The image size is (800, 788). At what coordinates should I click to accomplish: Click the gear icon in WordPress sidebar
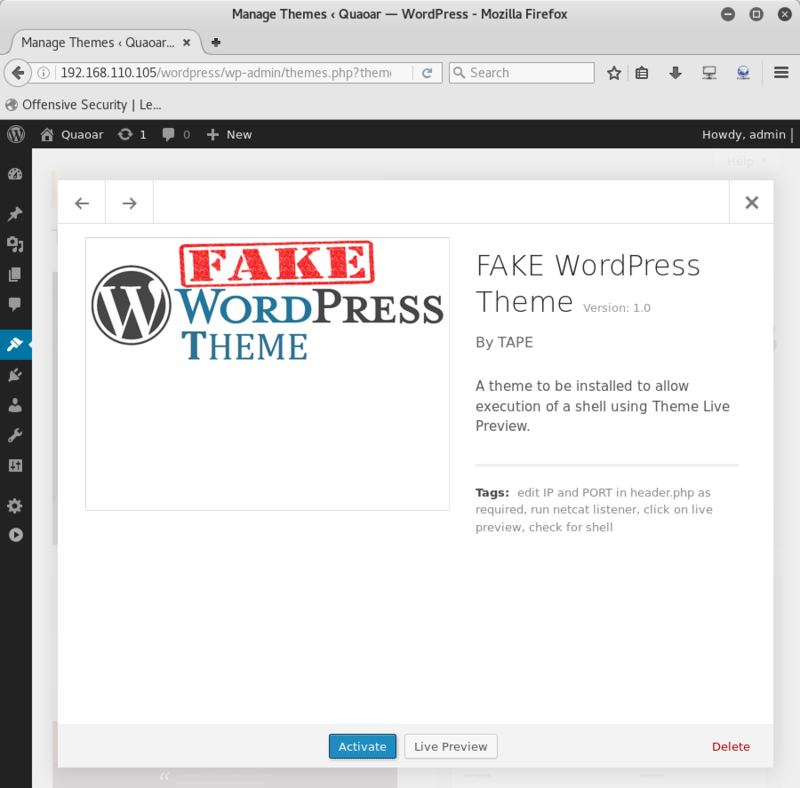coord(15,505)
